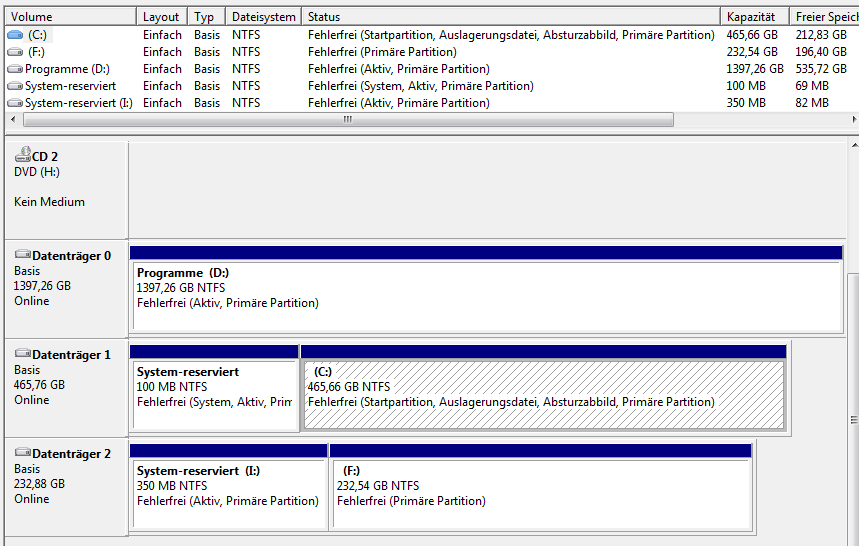Select the Datenträger 0 disk icon
This screenshot has height=546, width=859.
[22, 255]
